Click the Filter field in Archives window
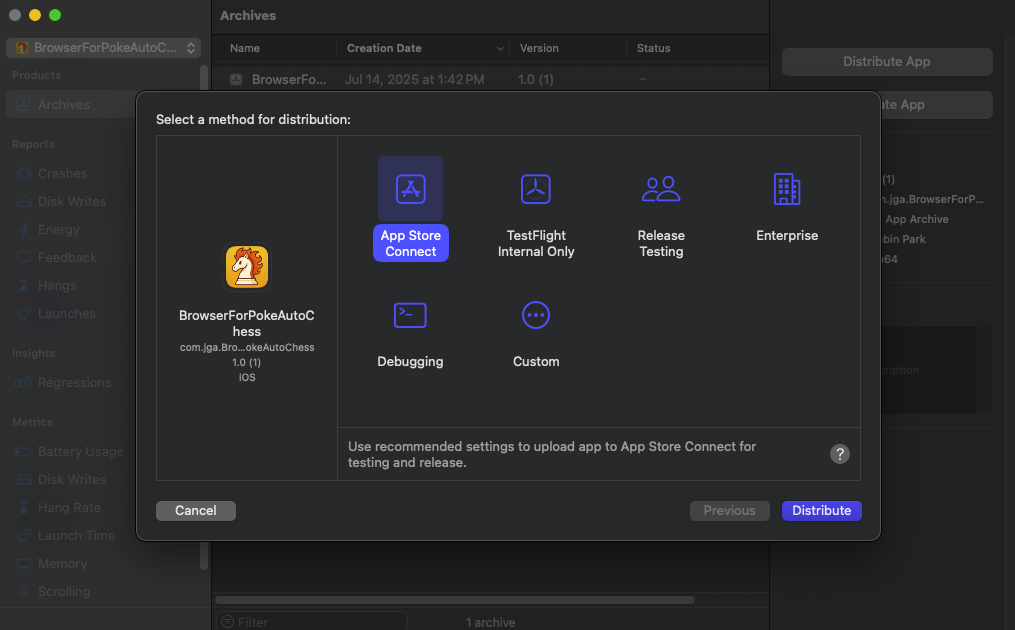The image size is (1015, 630). pos(311,622)
